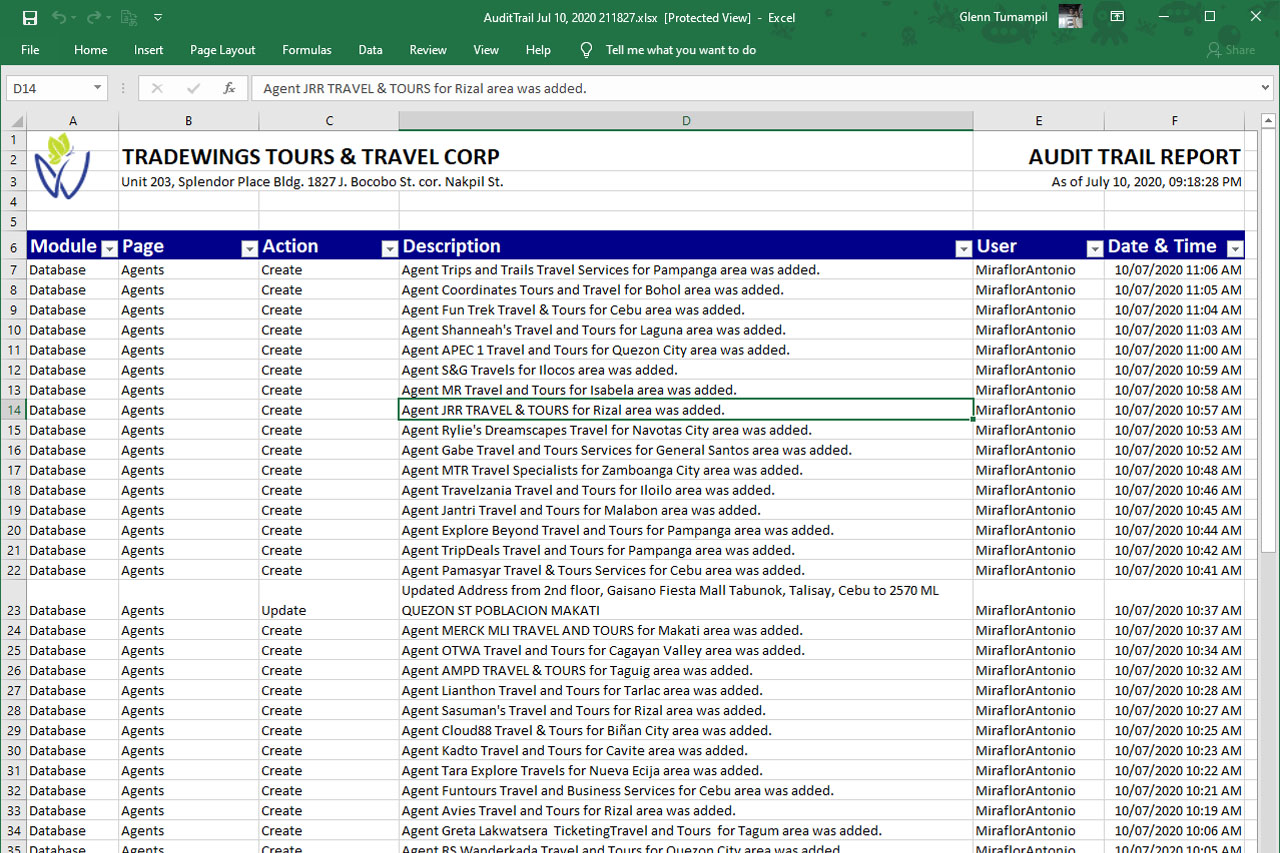Open the Page column filter dropdown
This screenshot has height=853, width=1280.
point(249,249)
